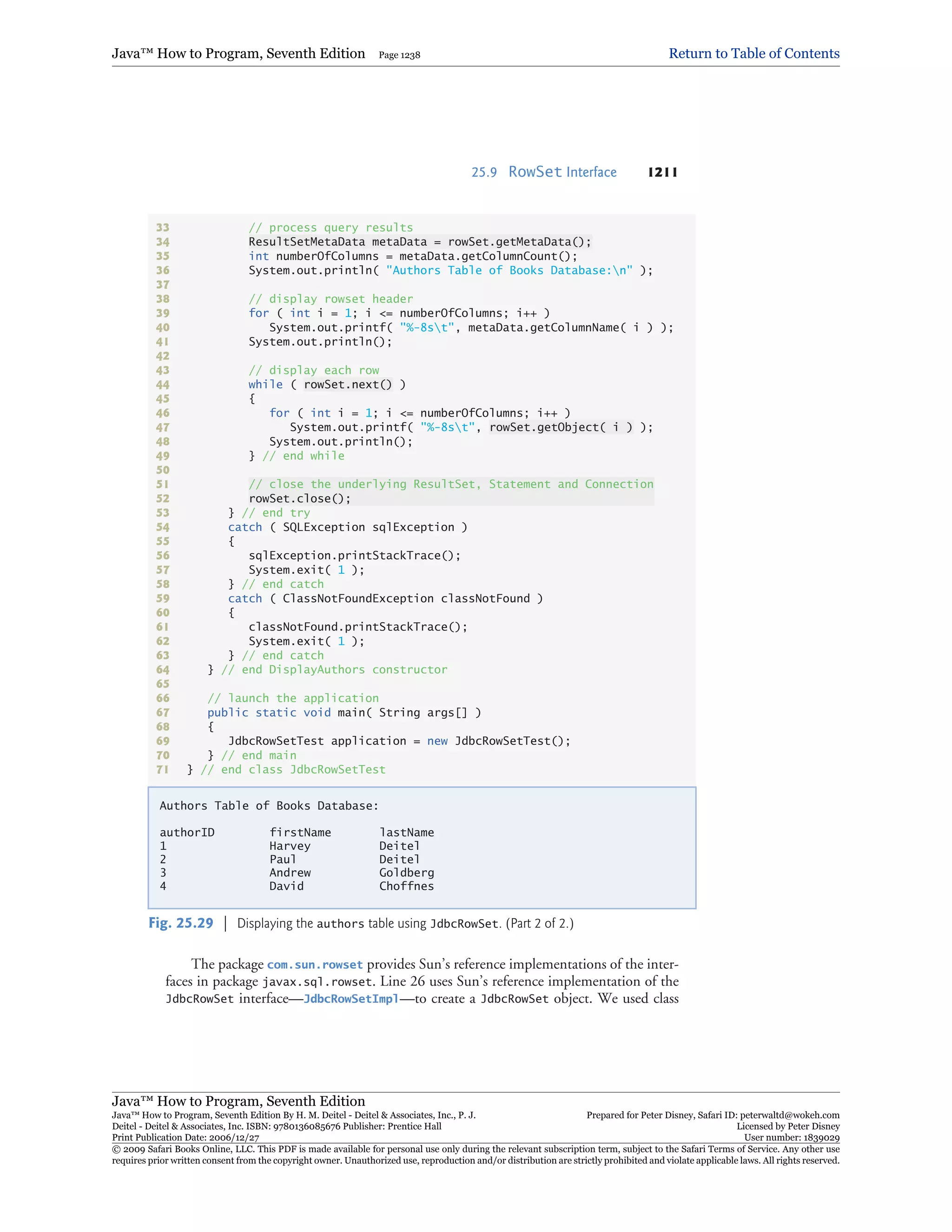Click the rowSet.getObject( i ) expression
This screenshot has height=1232, width=952.
click(x=561, y=428)
